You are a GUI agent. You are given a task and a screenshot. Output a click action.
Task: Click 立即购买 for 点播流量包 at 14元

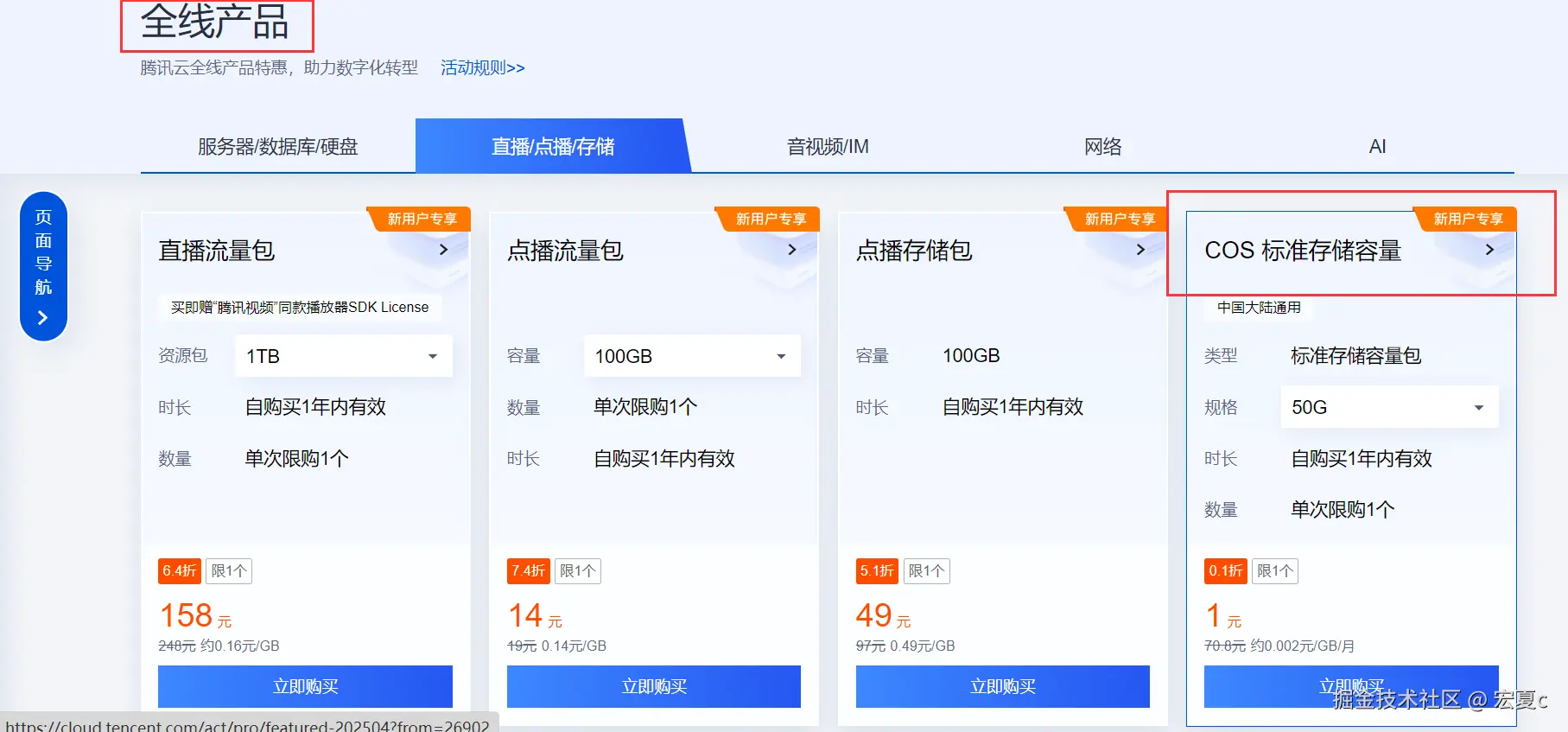coord(654,686)
